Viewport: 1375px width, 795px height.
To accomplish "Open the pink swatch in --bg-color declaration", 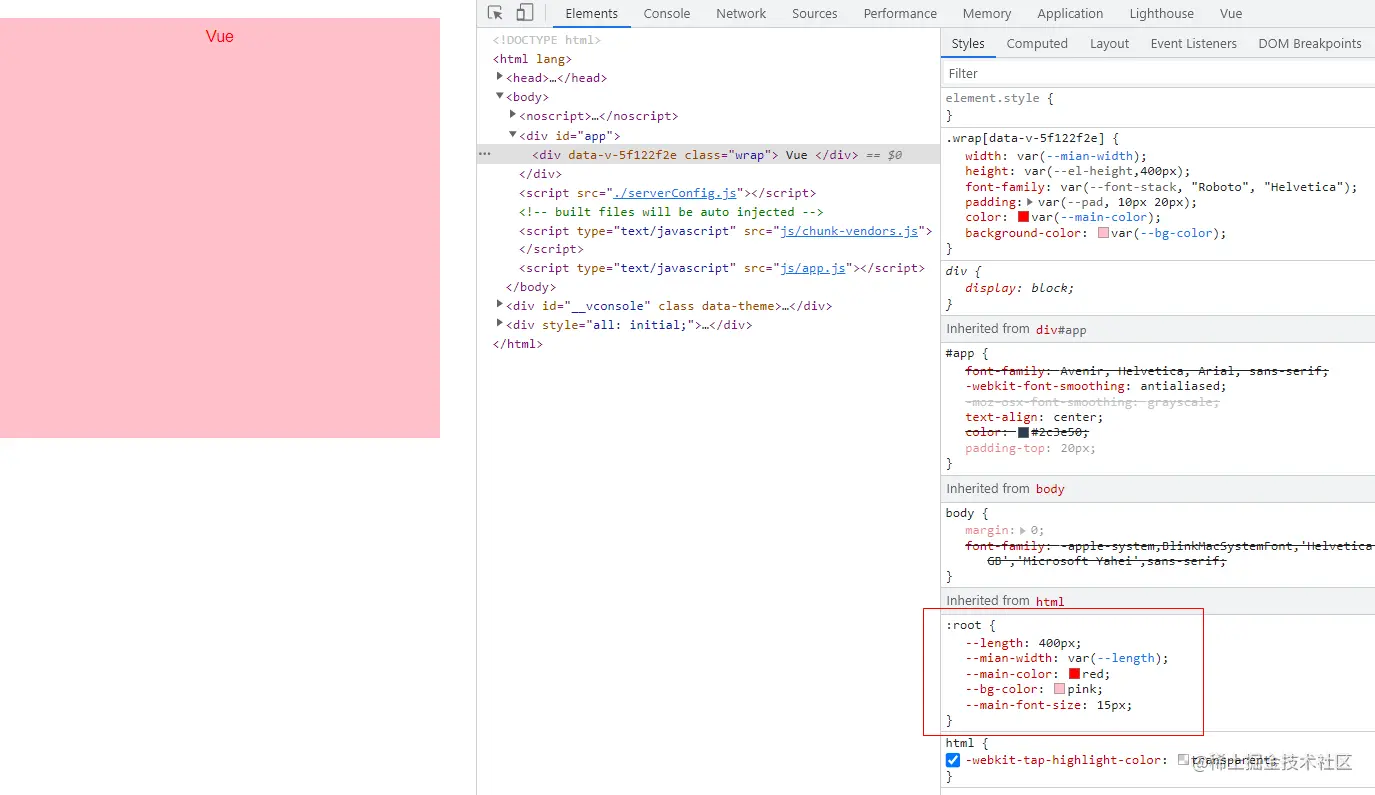I will tap(1059, 689).
